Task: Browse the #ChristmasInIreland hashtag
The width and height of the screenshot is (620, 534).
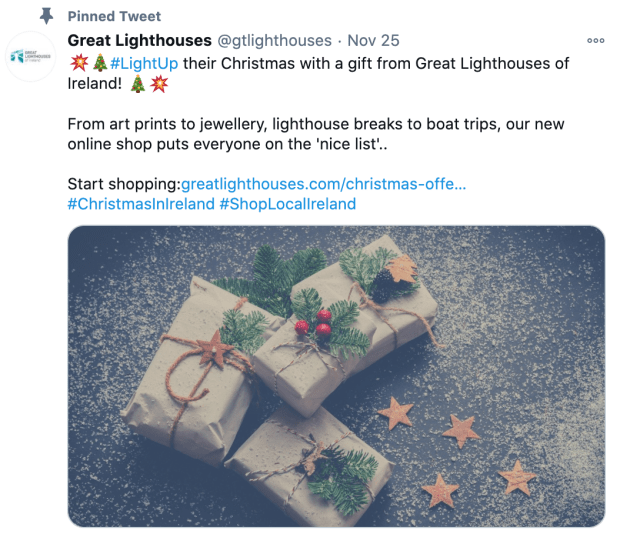Action: tap(141, 204)
